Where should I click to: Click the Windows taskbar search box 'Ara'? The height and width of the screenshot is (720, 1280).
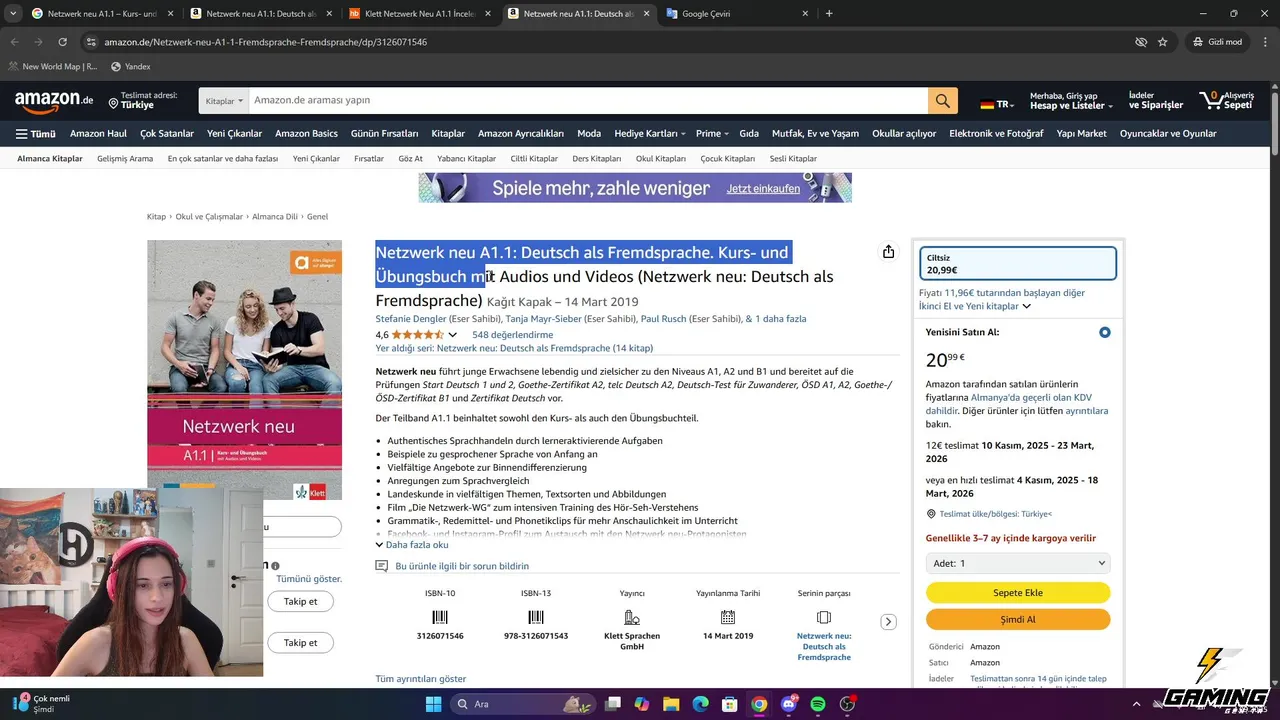524,704
